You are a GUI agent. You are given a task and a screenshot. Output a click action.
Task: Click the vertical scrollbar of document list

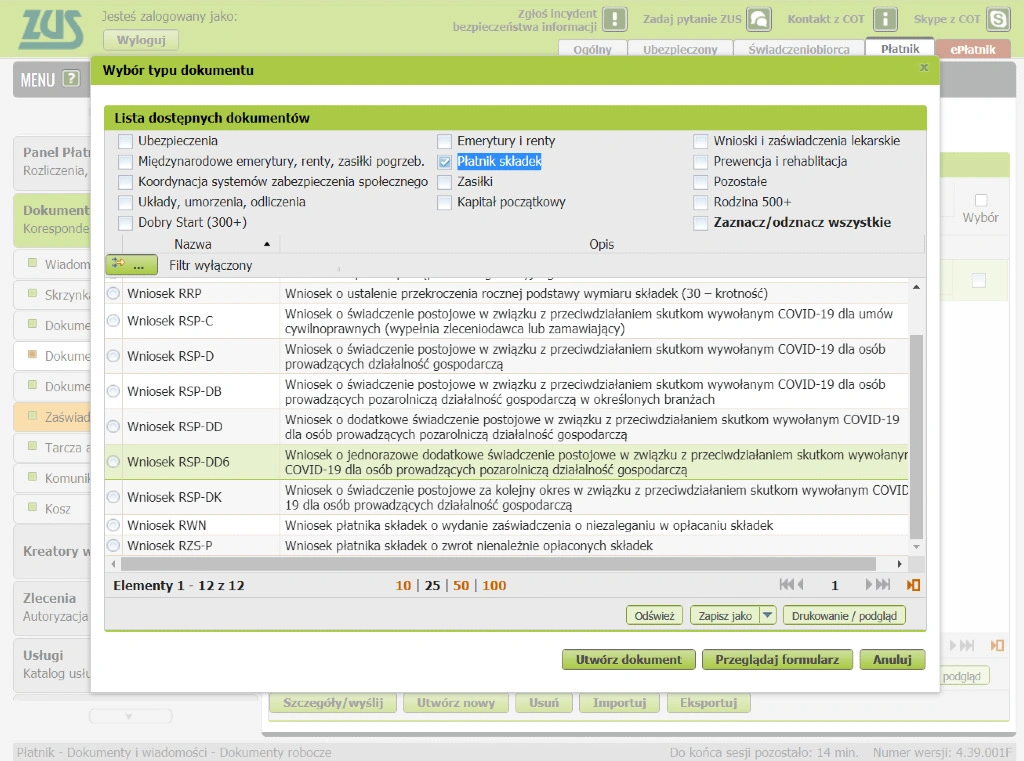(916, 436)
